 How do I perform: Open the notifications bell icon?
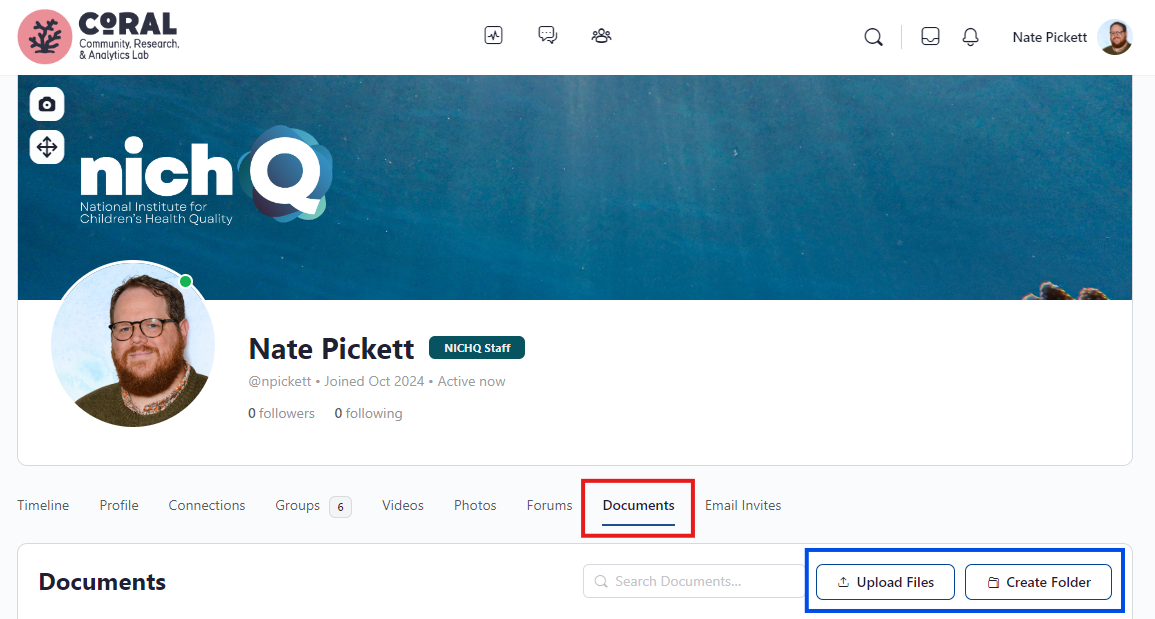pyautogui.click(x=970, y=37)
